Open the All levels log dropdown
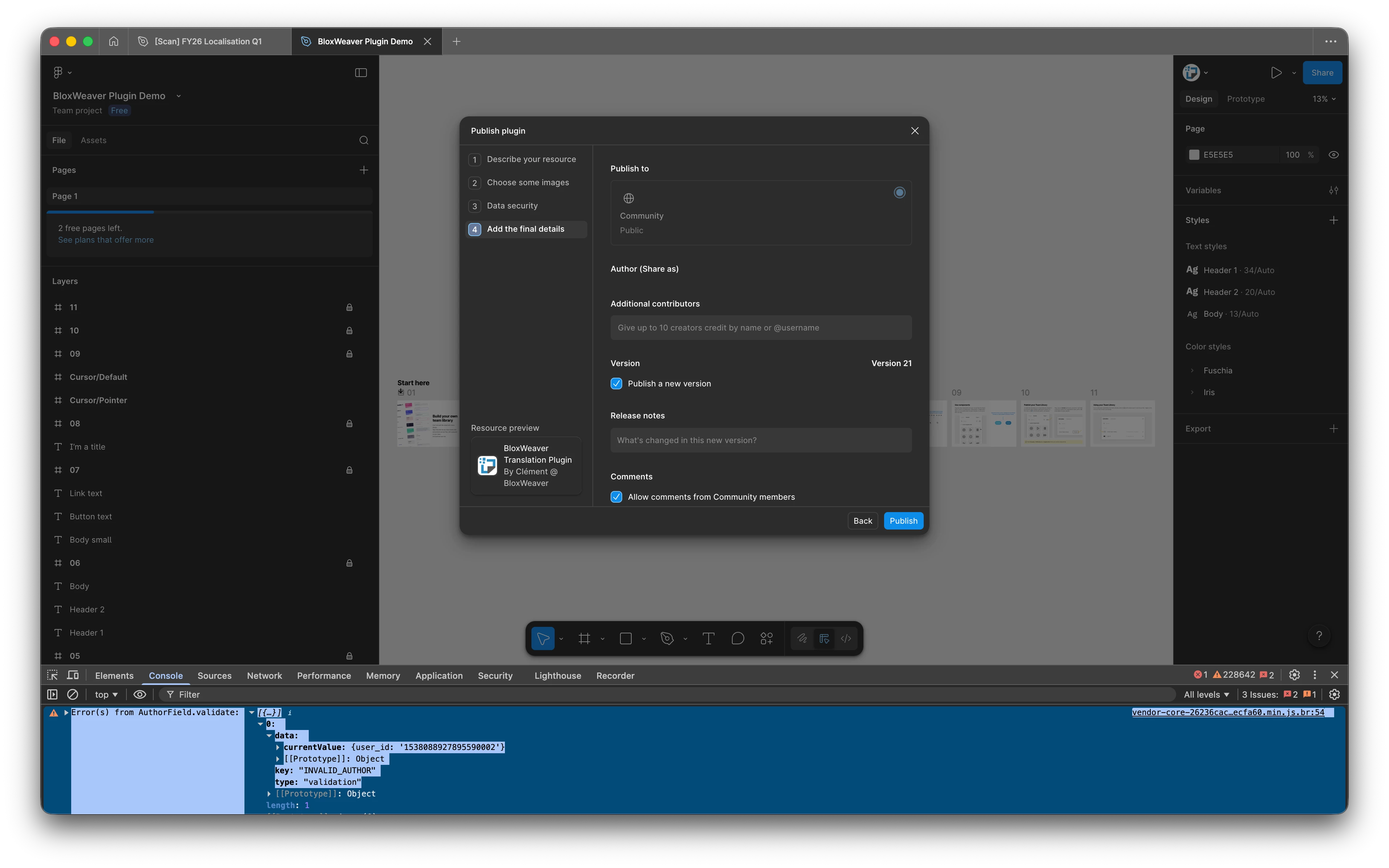 click(x=1206, y=695)
